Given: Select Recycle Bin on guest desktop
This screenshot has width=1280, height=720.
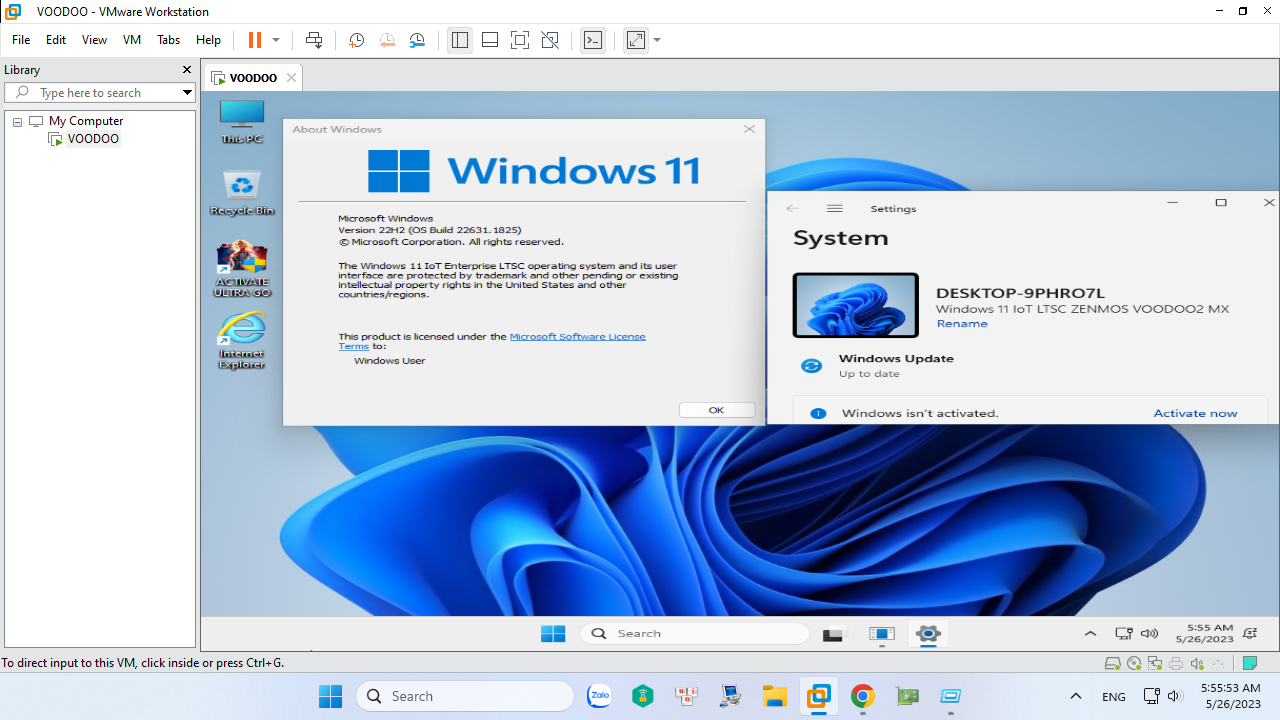Looking at the screenshot, I should 242,193.
